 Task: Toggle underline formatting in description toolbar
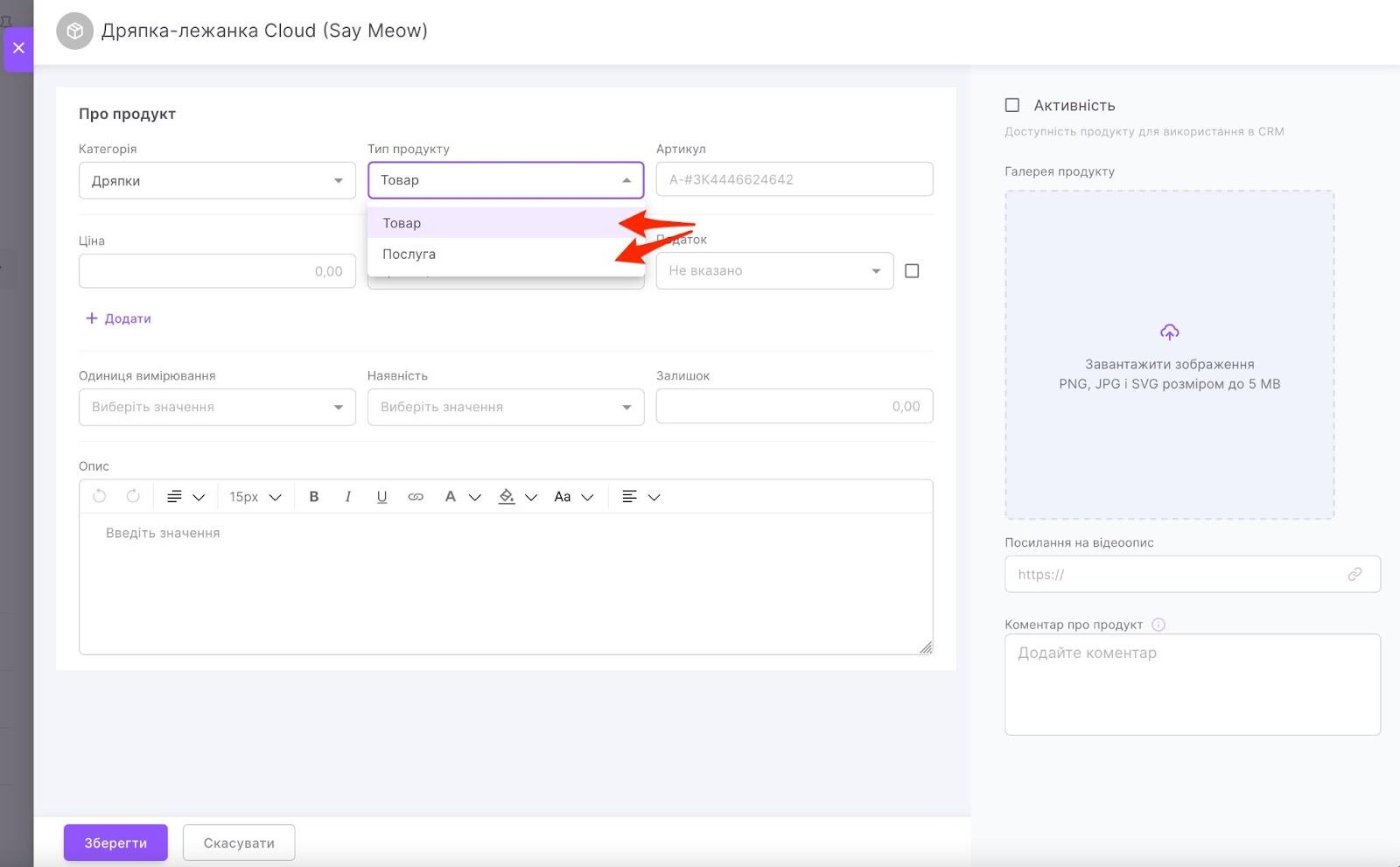click(381, 497)
